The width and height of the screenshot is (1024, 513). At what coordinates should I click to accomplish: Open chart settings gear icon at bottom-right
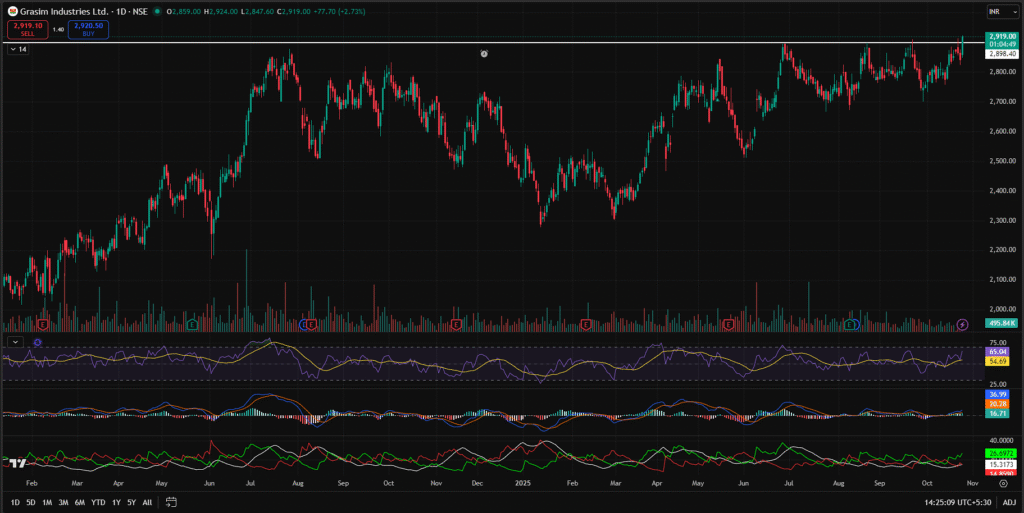pos(1003,482)
